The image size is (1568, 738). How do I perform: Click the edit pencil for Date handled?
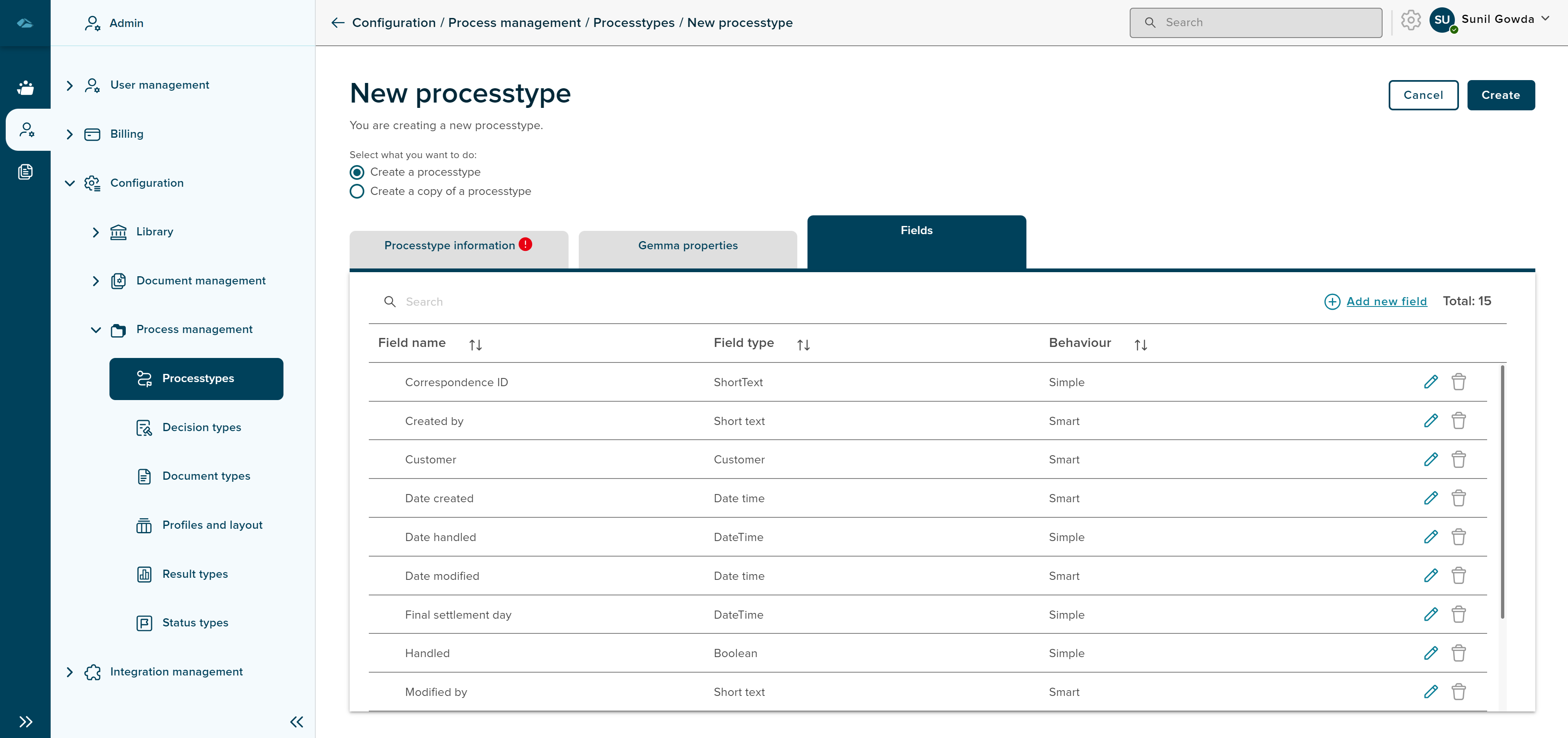[x=1430, y=537]
